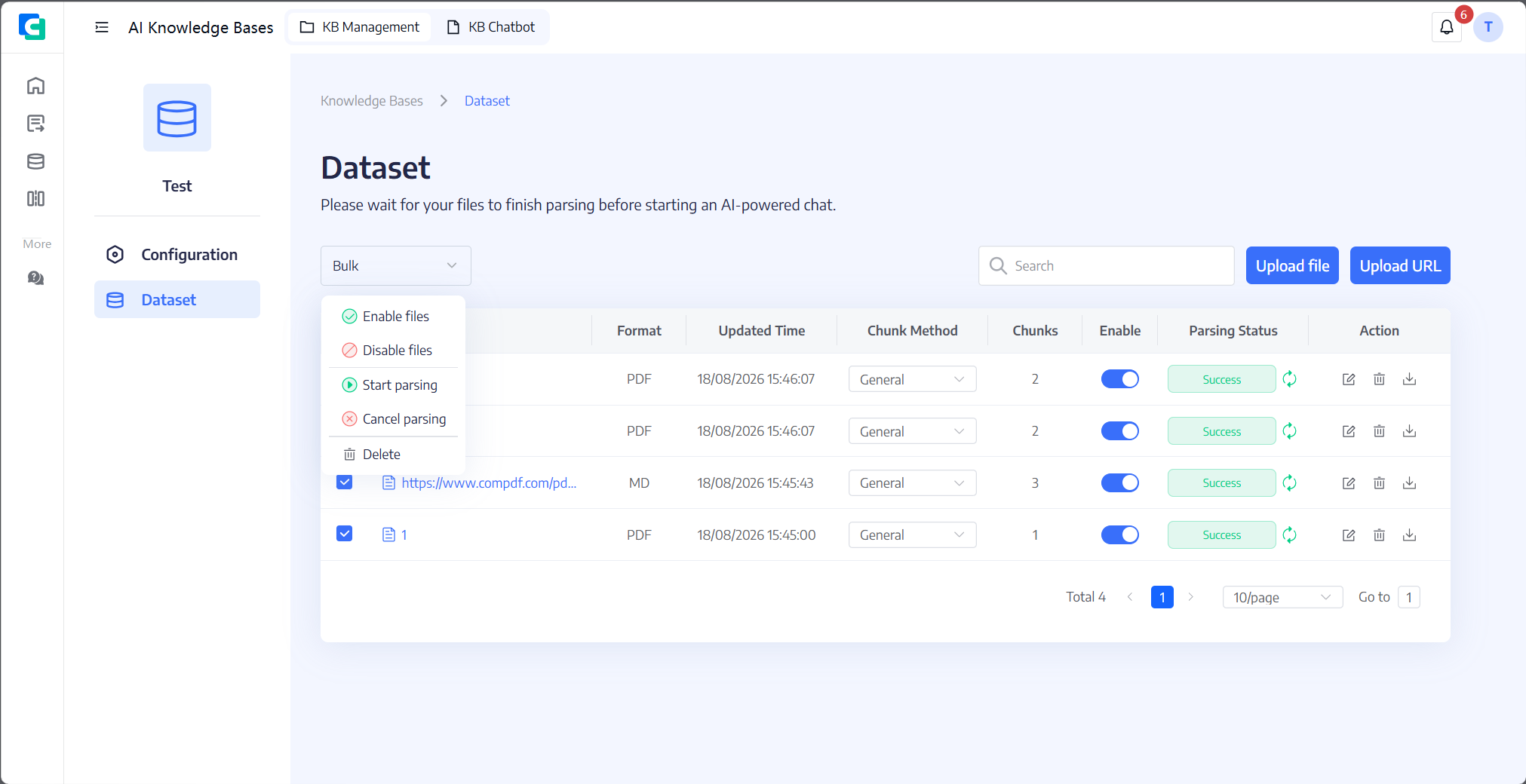Screen dimensions: 1526x784
Task: Go to next page arrow
Action: 1190,597
